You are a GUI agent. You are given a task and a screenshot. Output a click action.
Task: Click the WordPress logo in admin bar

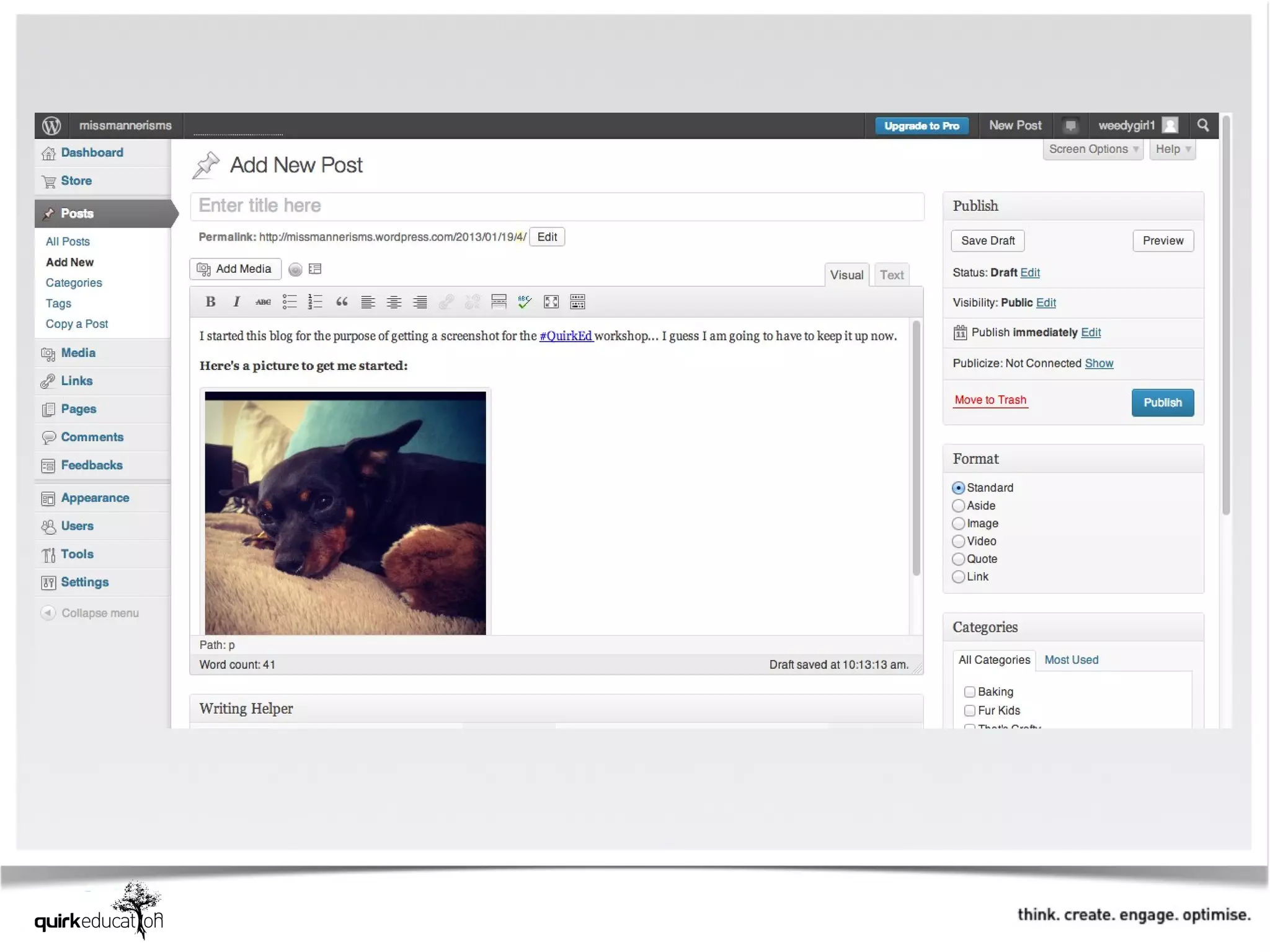pyautogui.click(x=51, y=126)
